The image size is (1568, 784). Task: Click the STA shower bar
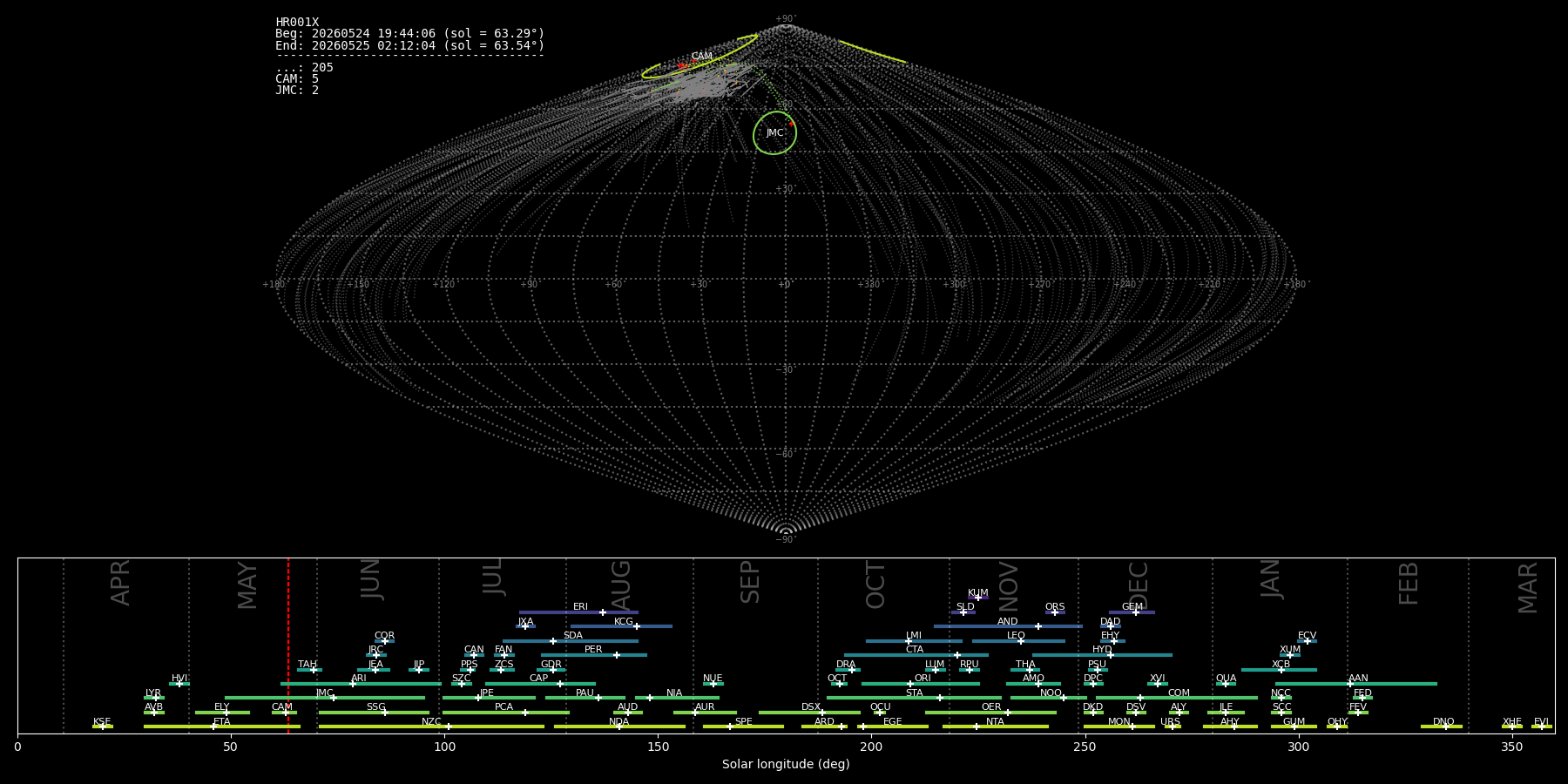914,698
